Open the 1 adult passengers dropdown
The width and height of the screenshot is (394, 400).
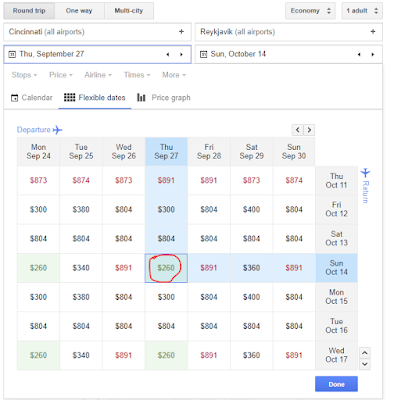(x=362, y=11)
